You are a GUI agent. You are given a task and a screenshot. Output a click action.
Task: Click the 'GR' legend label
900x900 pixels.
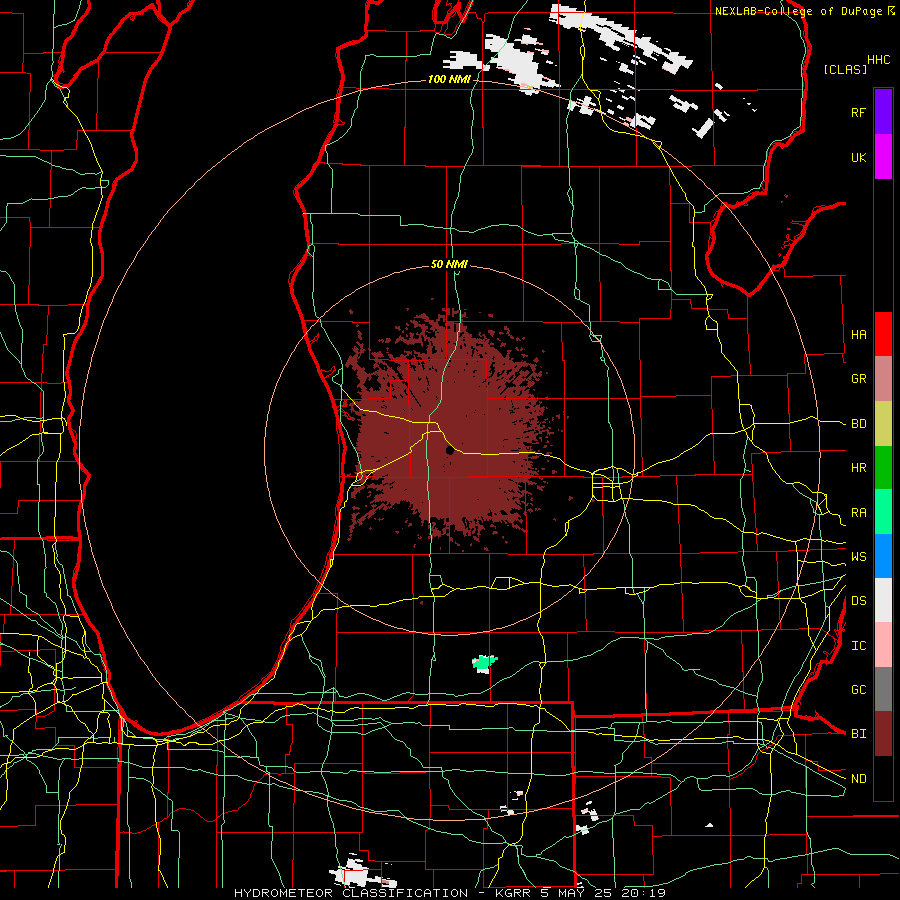tap(858, 379)
